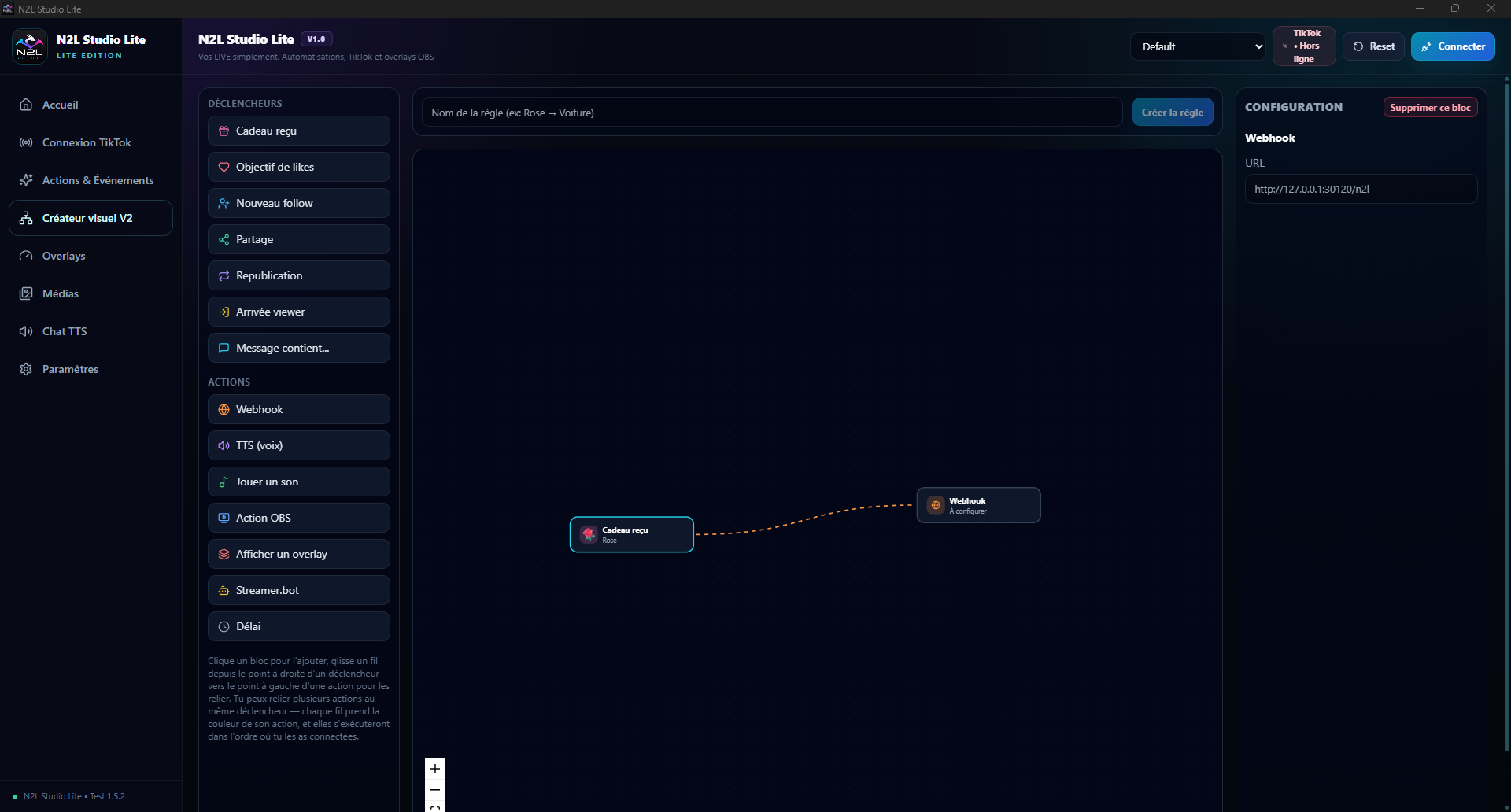This screenshot has width=1511, height=812.
Task: Select Créateur visuel V2 menu item
Action: click(x=91, y=218)
